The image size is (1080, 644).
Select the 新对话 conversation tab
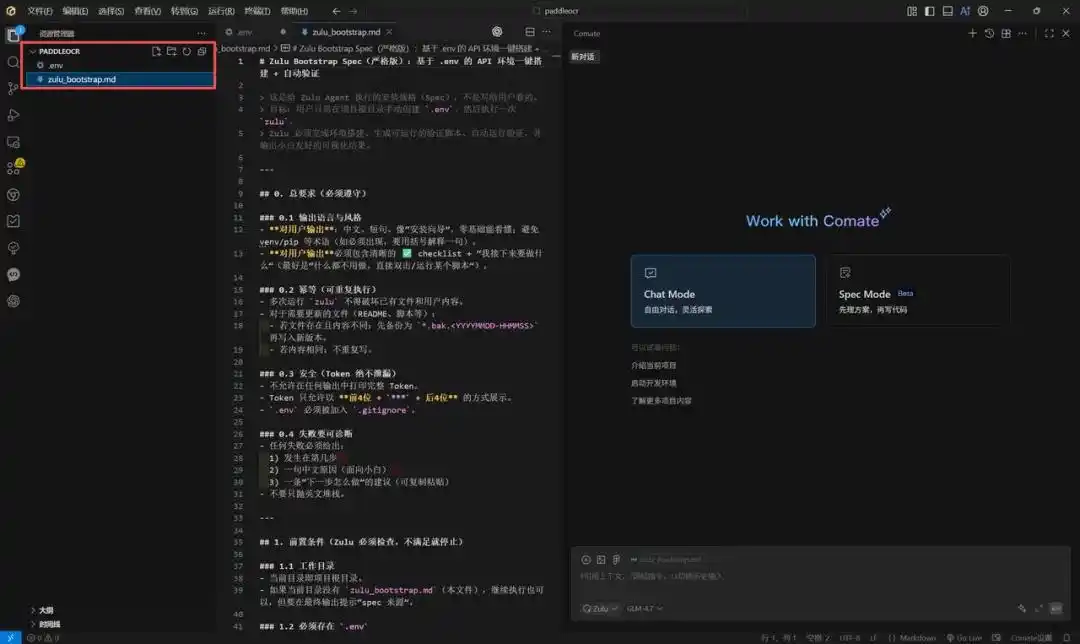click(583, 56)
